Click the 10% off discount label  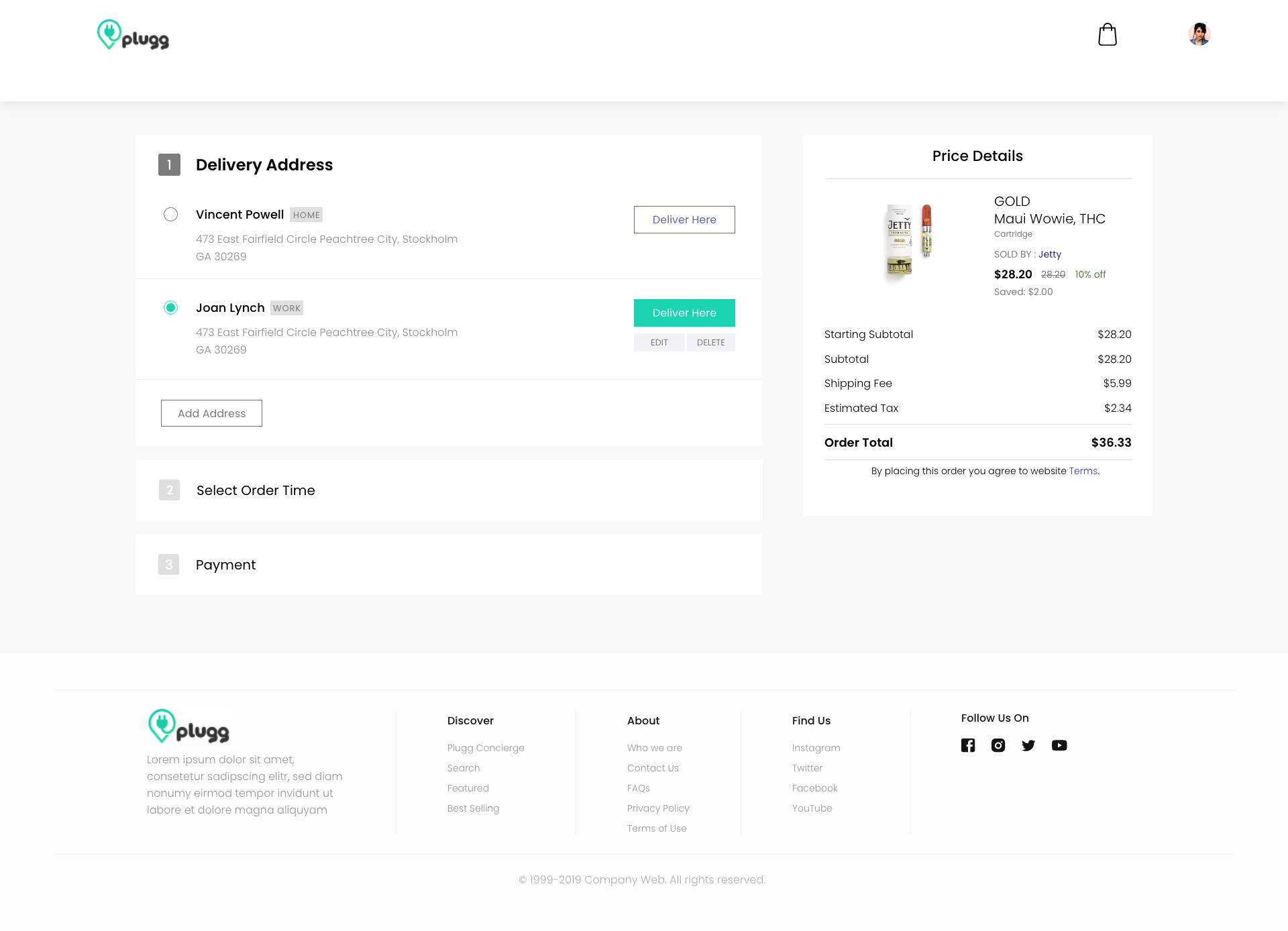click(1090, 274)
